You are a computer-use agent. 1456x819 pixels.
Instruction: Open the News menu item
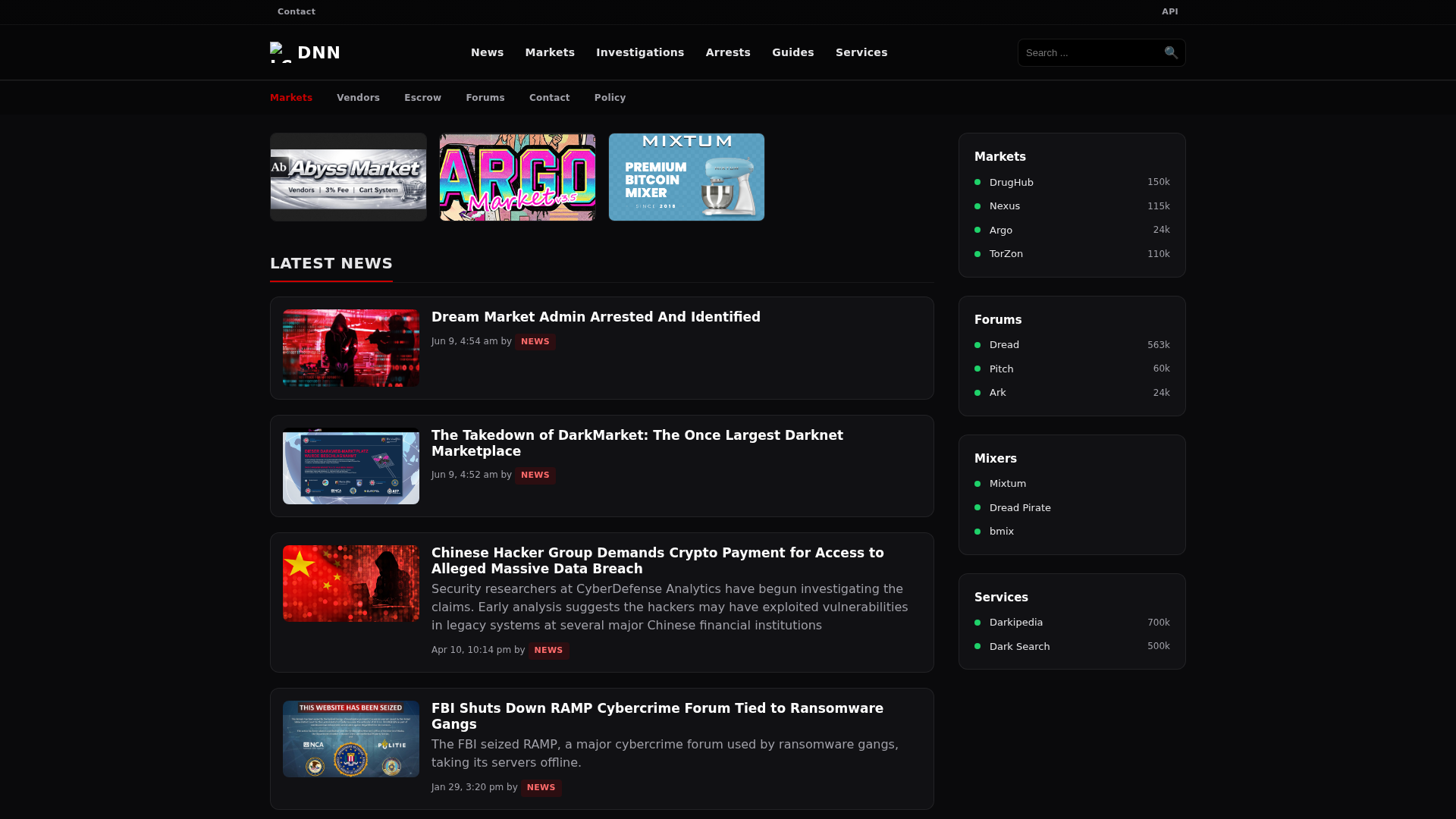(487, 52)
